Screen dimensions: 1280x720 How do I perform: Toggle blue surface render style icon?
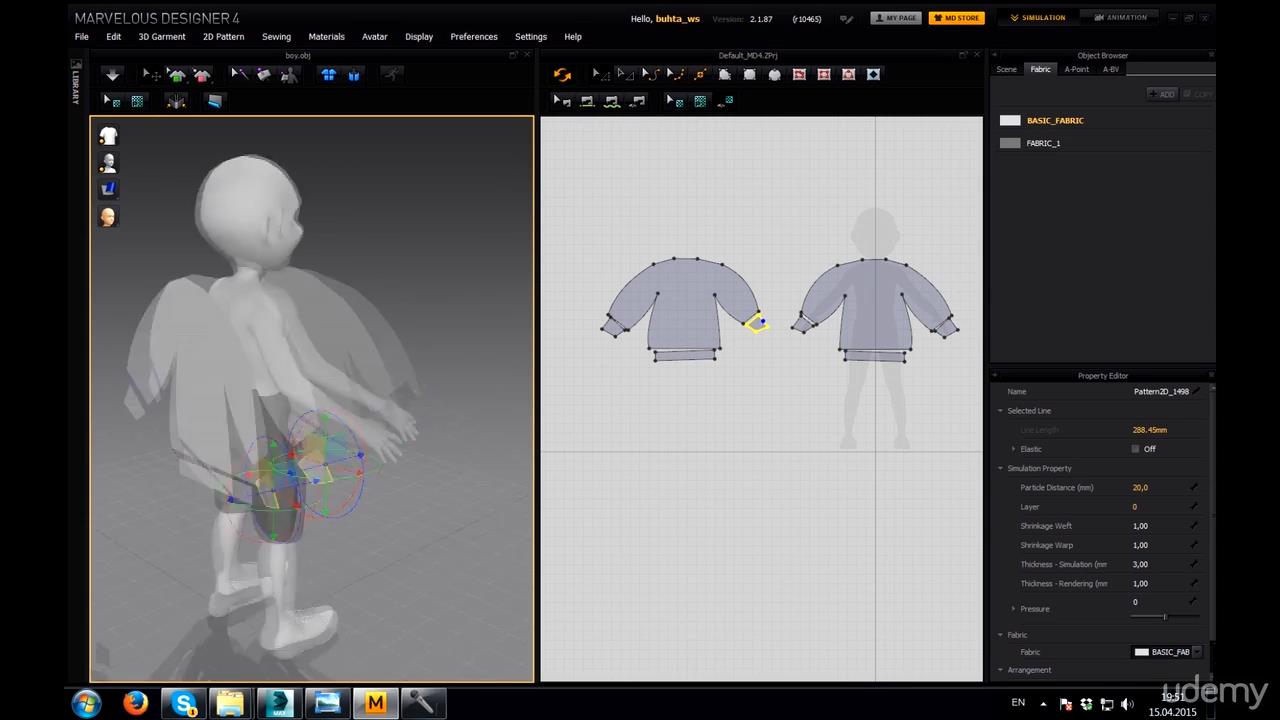[x=108, y=189]
